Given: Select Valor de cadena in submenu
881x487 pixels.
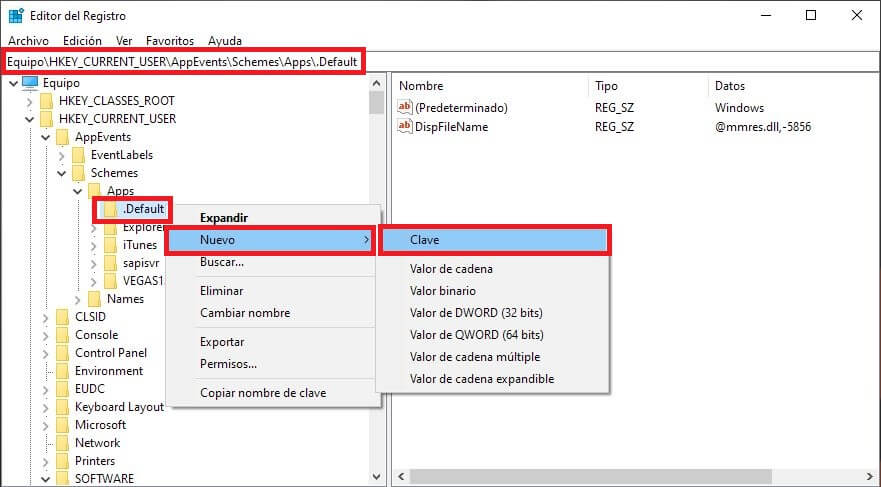Looking at the screenshot, I should point(494,269).
